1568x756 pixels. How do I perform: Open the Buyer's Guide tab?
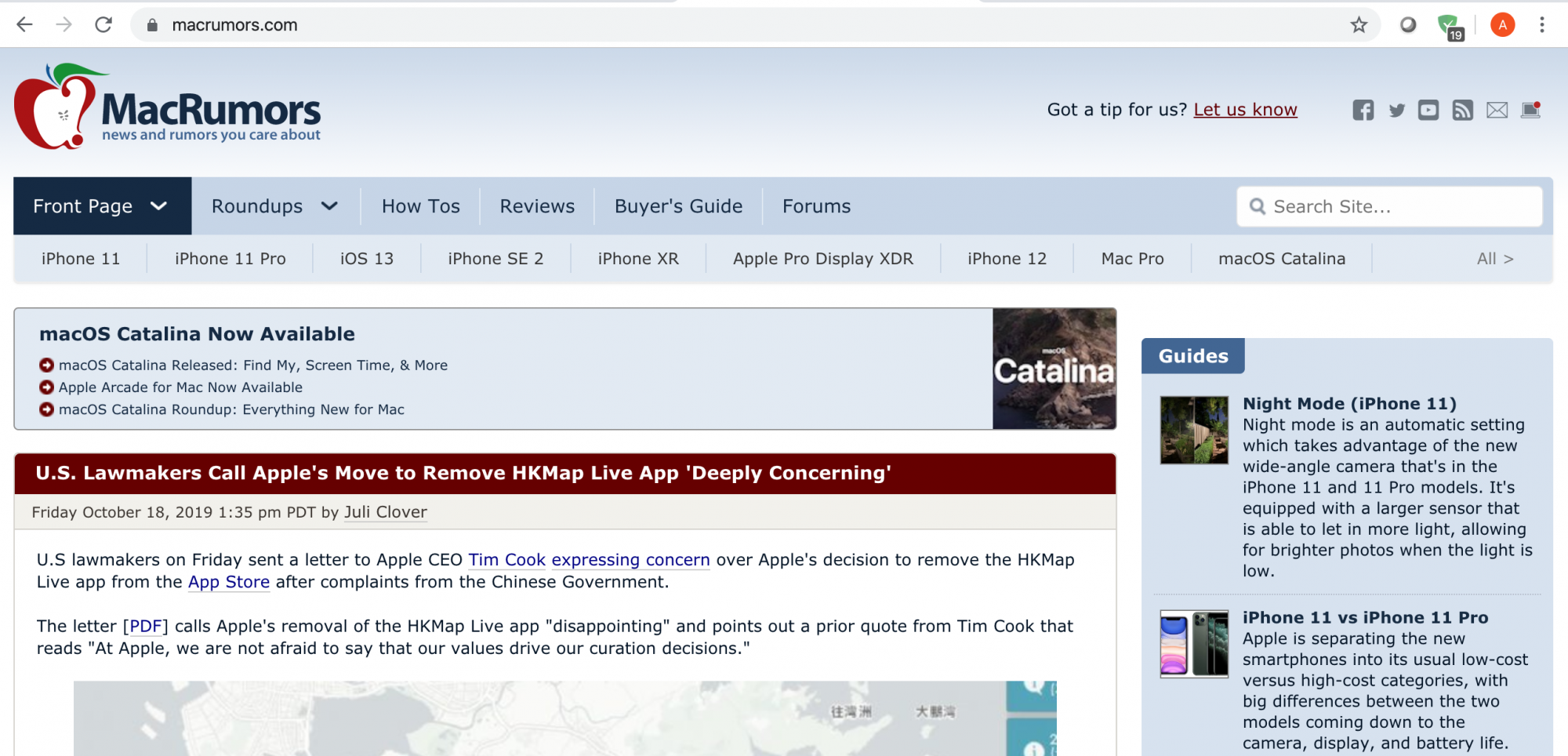[x=678, y=206]
